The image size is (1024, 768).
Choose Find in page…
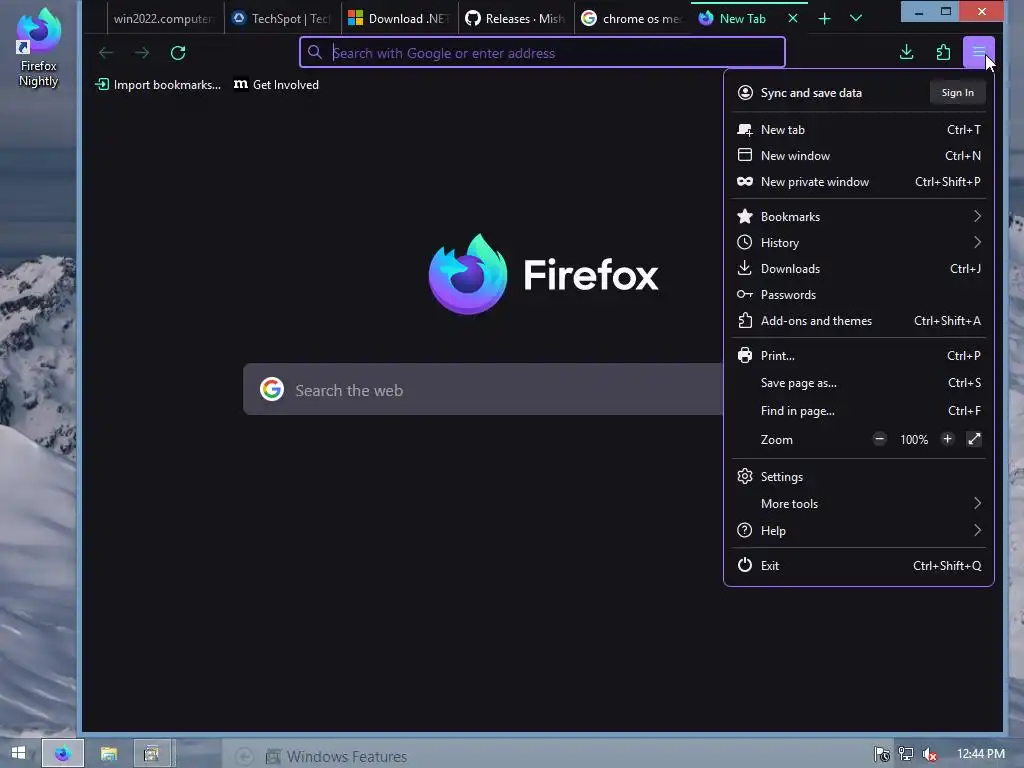tap(859, 411)
